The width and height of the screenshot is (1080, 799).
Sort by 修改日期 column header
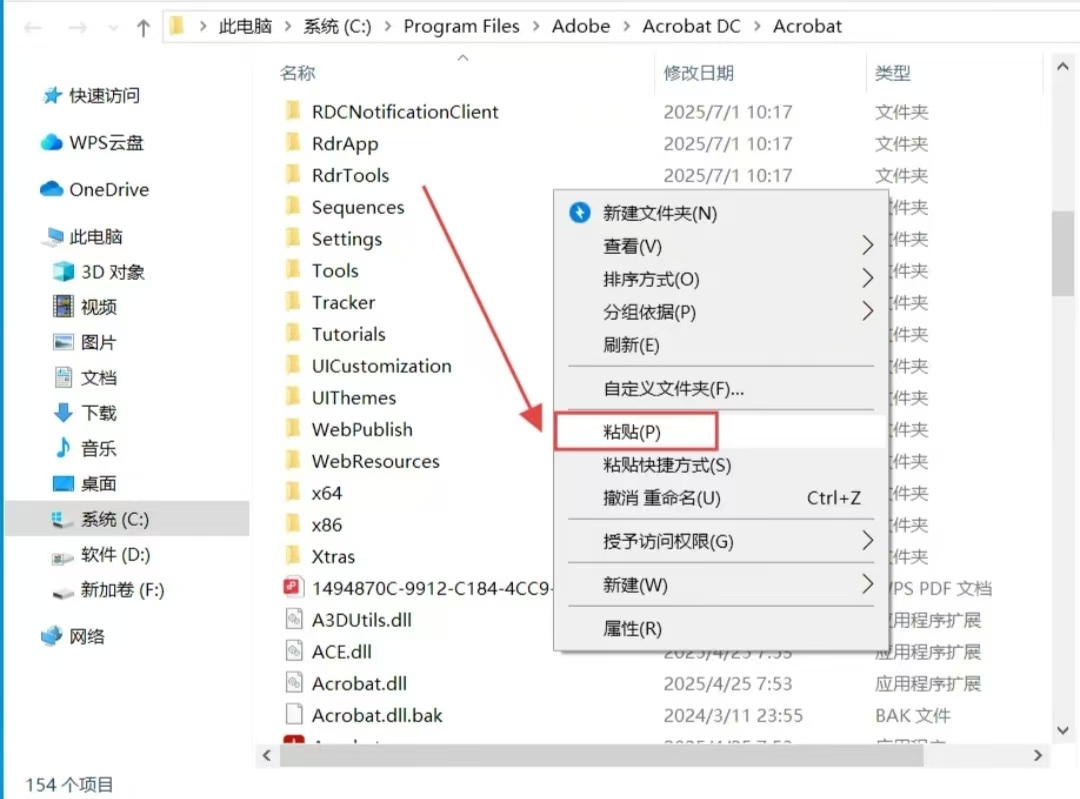coord(698,72)
